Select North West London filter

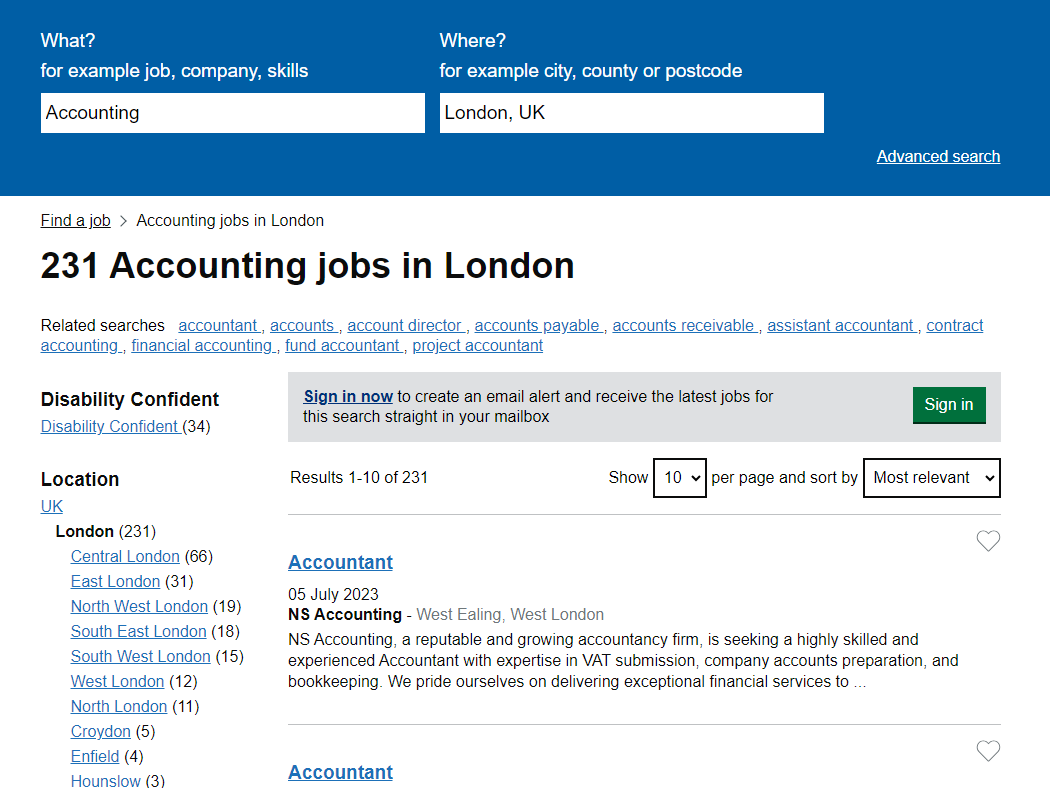pyautogui.click(x=139, y=607)
